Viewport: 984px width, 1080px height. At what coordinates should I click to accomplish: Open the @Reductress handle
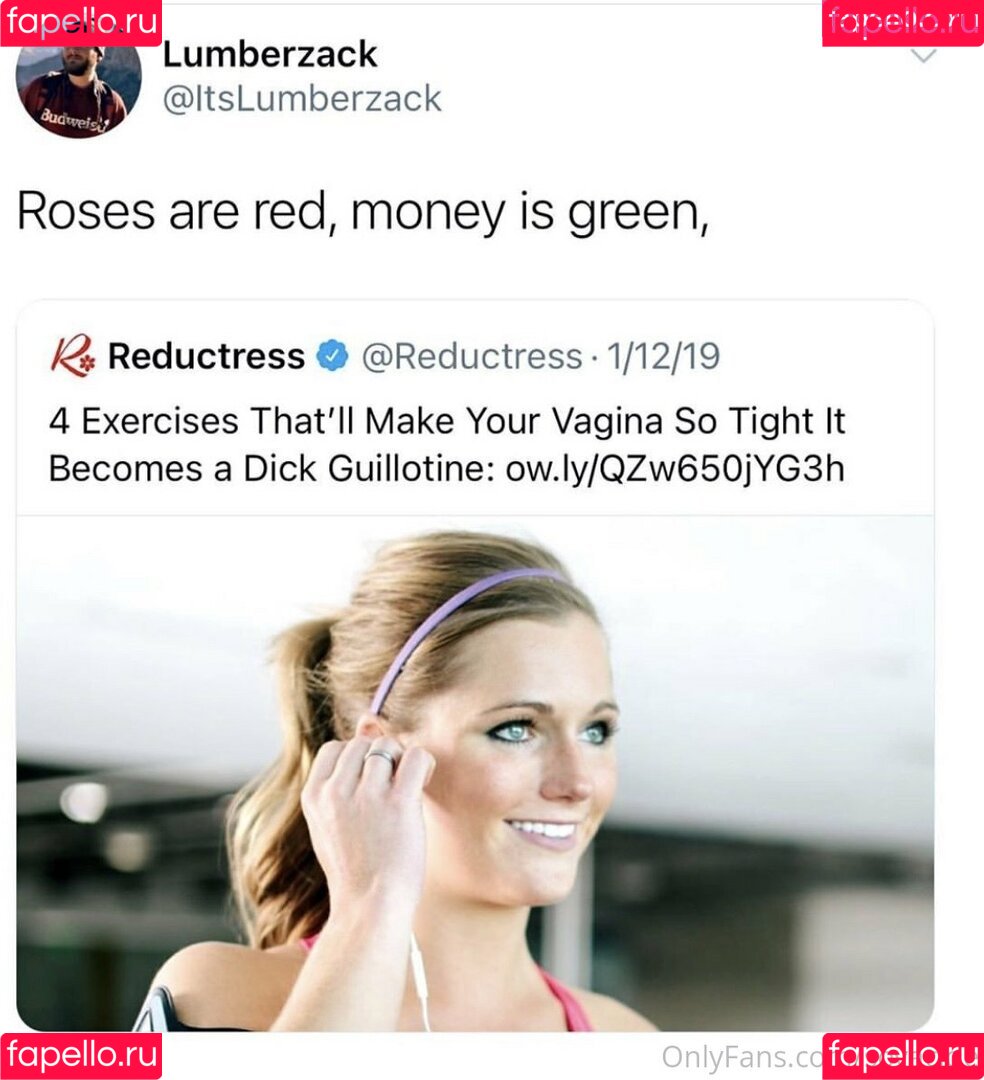[472, 357]
